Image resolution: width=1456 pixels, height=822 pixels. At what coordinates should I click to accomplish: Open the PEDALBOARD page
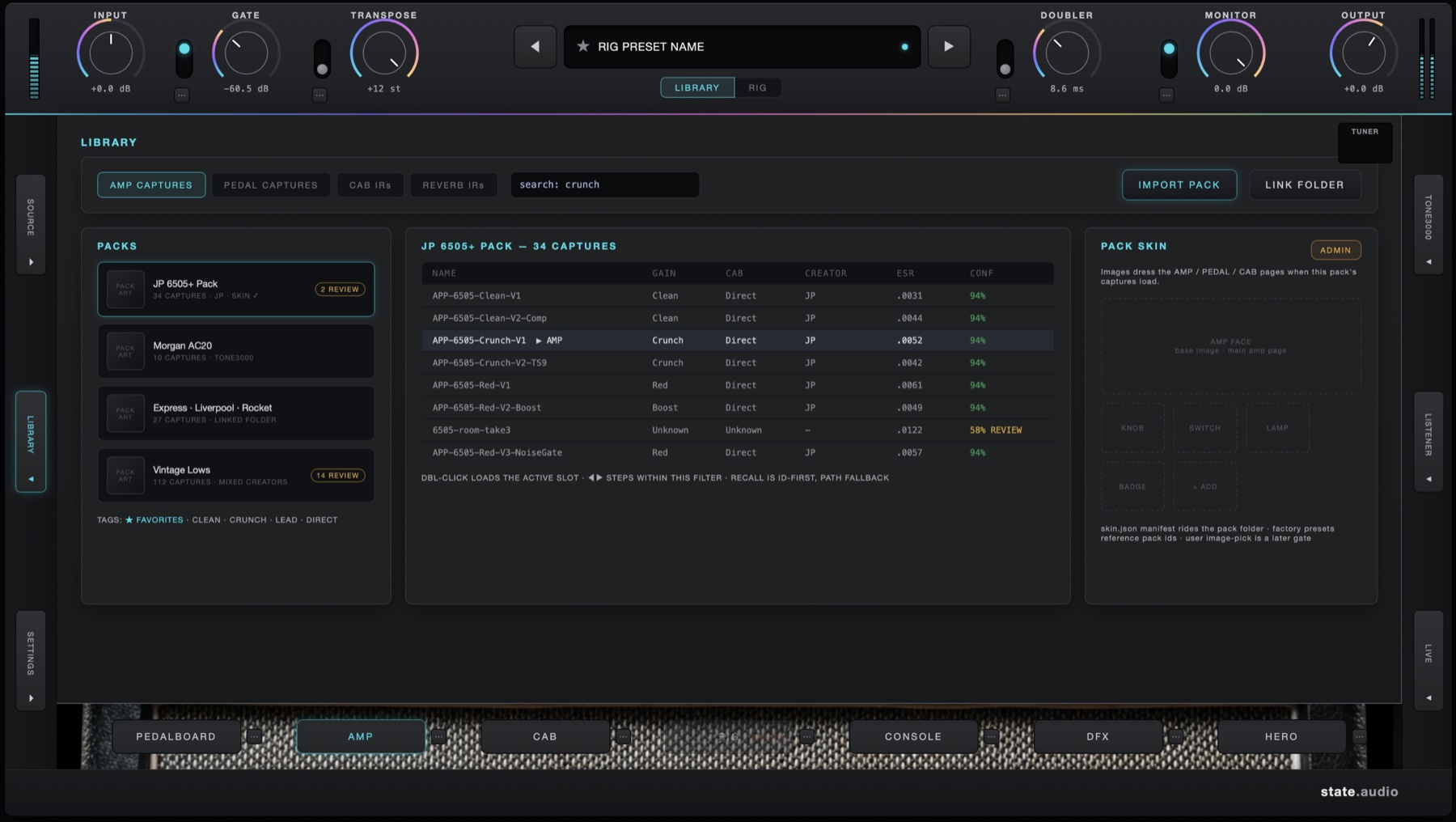[x=176, y=736]
